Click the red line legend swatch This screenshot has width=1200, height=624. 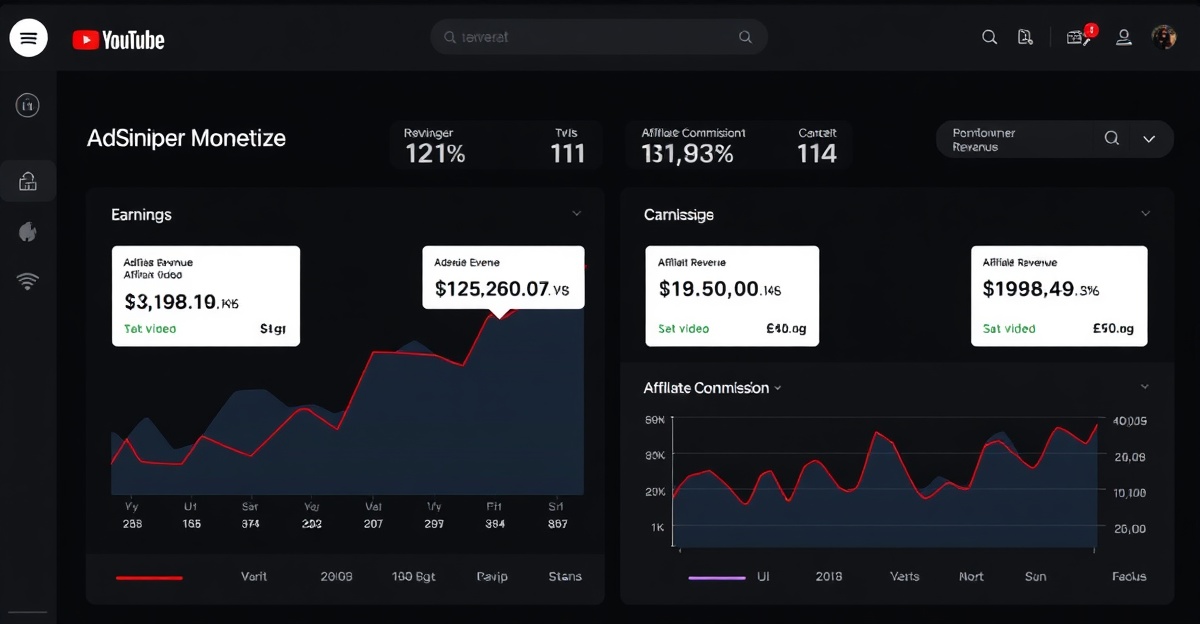[x=150, y=577]
